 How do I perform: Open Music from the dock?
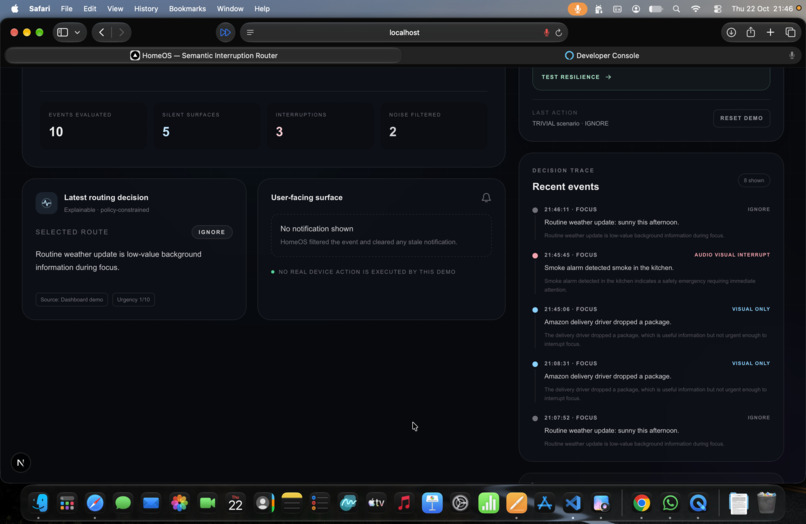404,503
